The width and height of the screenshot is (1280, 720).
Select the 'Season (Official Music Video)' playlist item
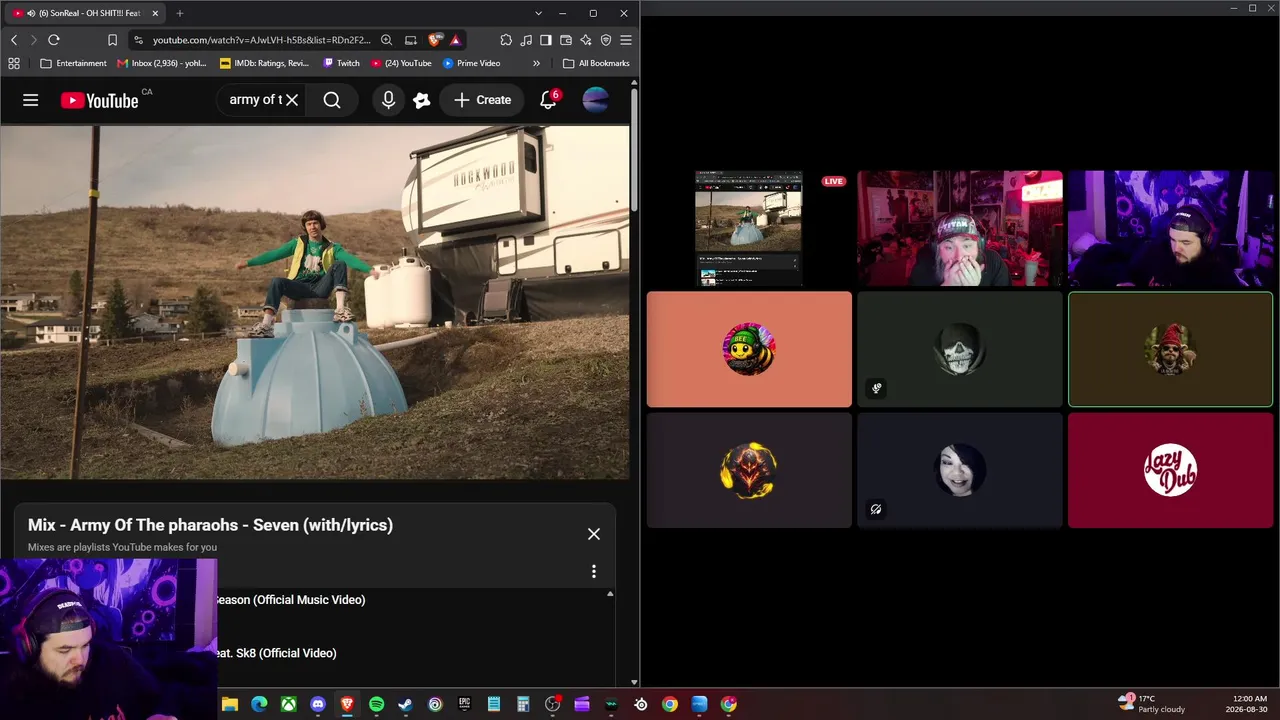point(290,600)
